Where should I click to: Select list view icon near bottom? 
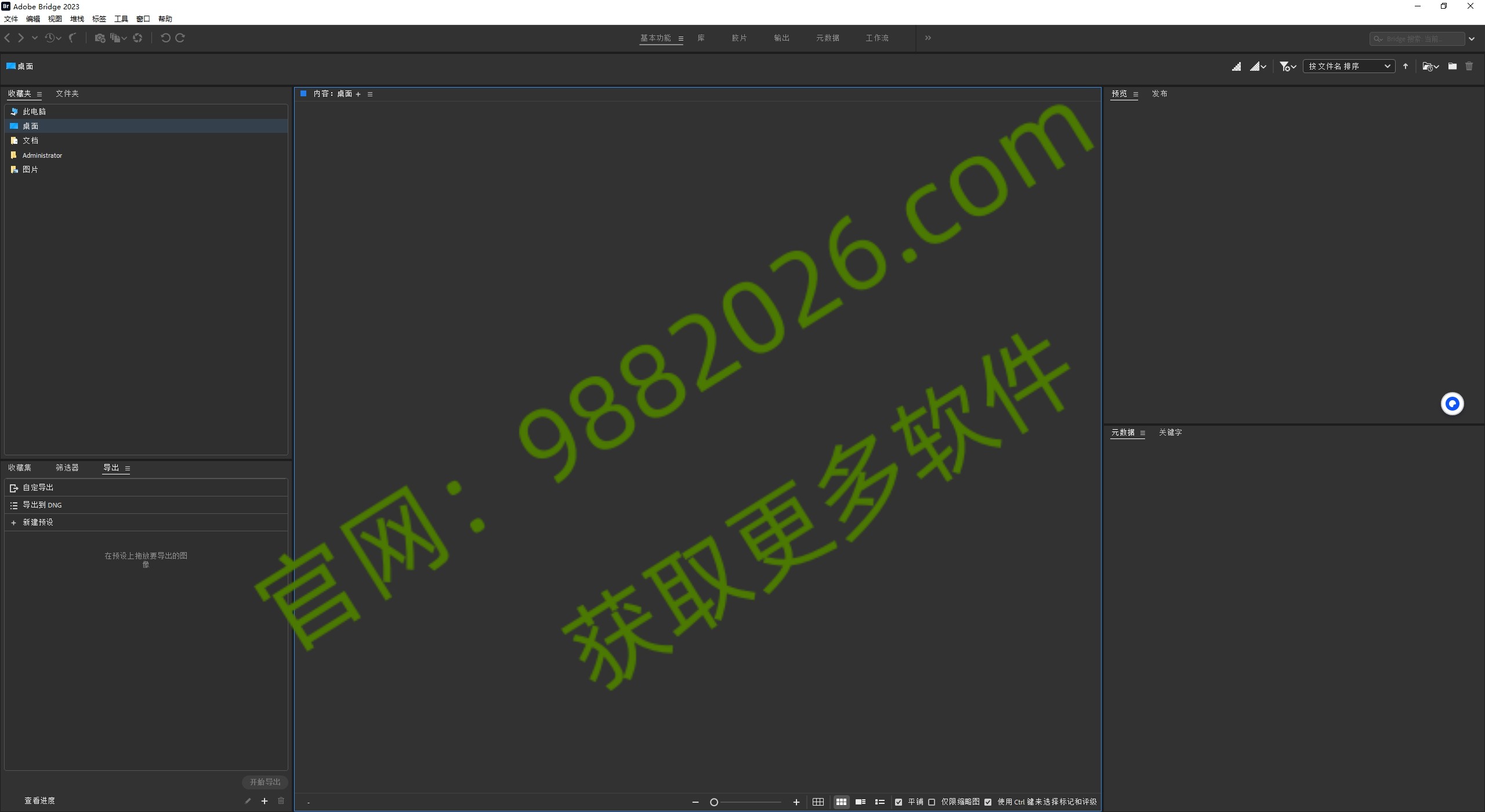[x=879, y=802]
